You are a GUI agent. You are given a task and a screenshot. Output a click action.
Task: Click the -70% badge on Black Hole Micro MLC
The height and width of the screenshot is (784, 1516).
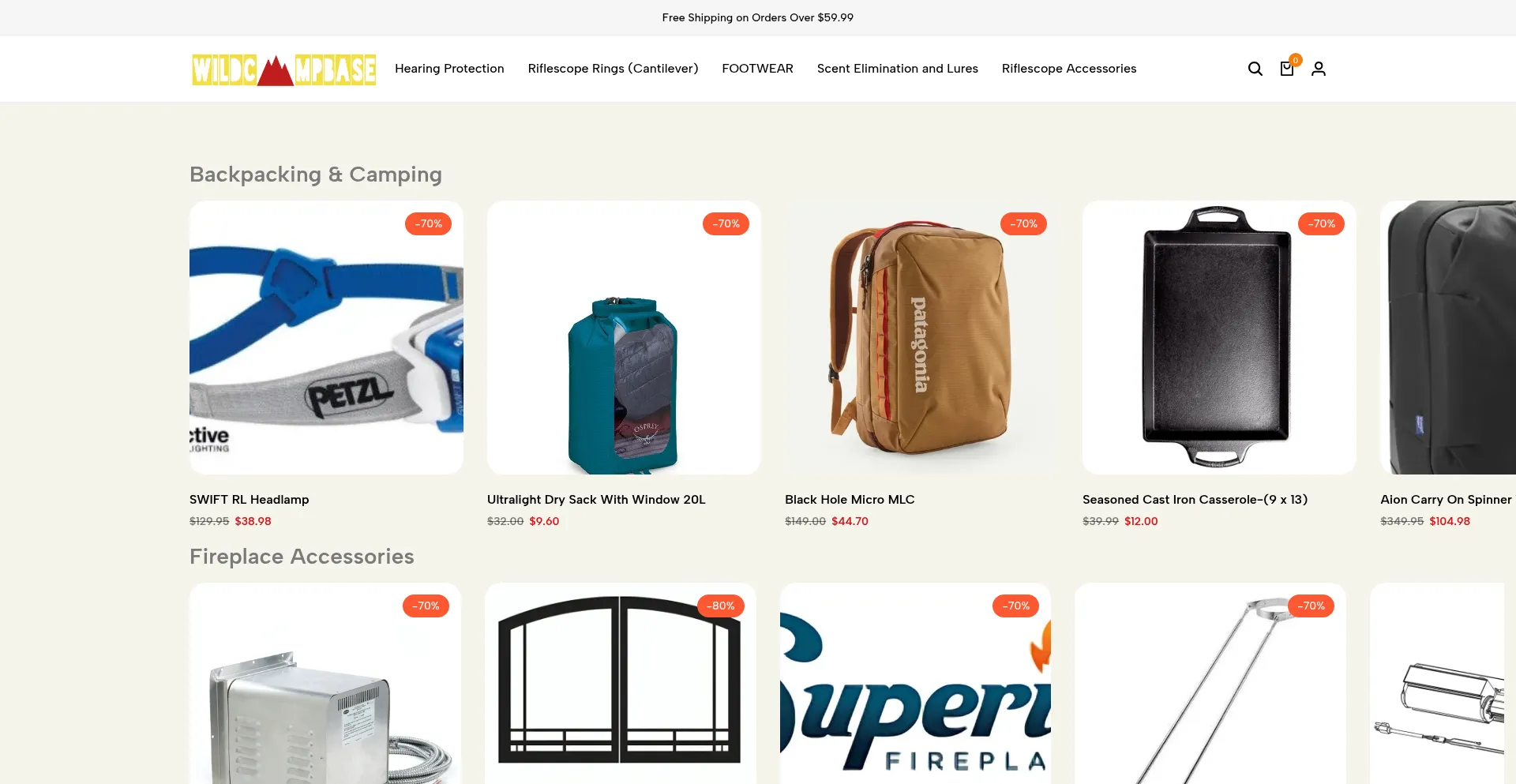click(1024, 223)
